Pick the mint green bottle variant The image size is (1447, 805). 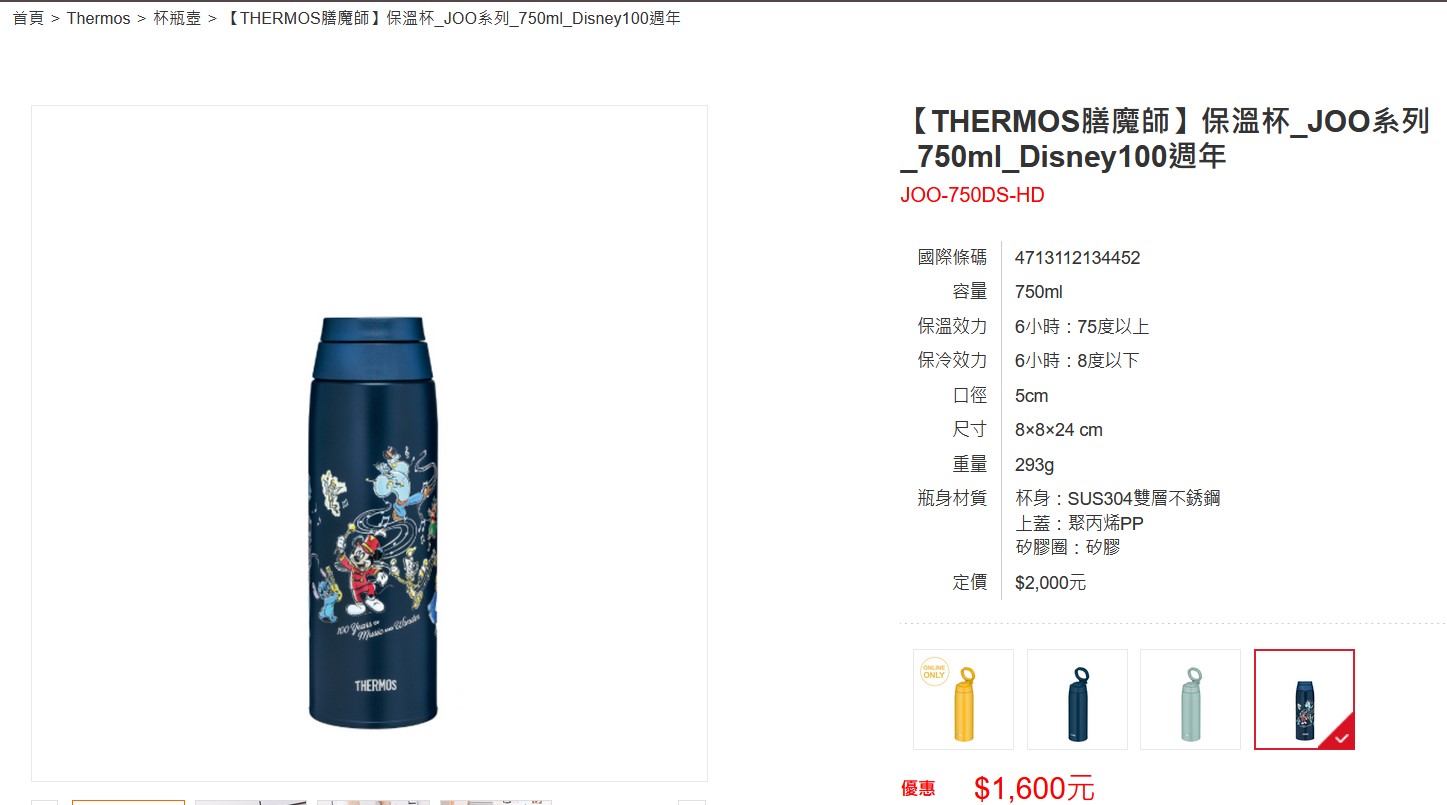(x=1190, y=699)
